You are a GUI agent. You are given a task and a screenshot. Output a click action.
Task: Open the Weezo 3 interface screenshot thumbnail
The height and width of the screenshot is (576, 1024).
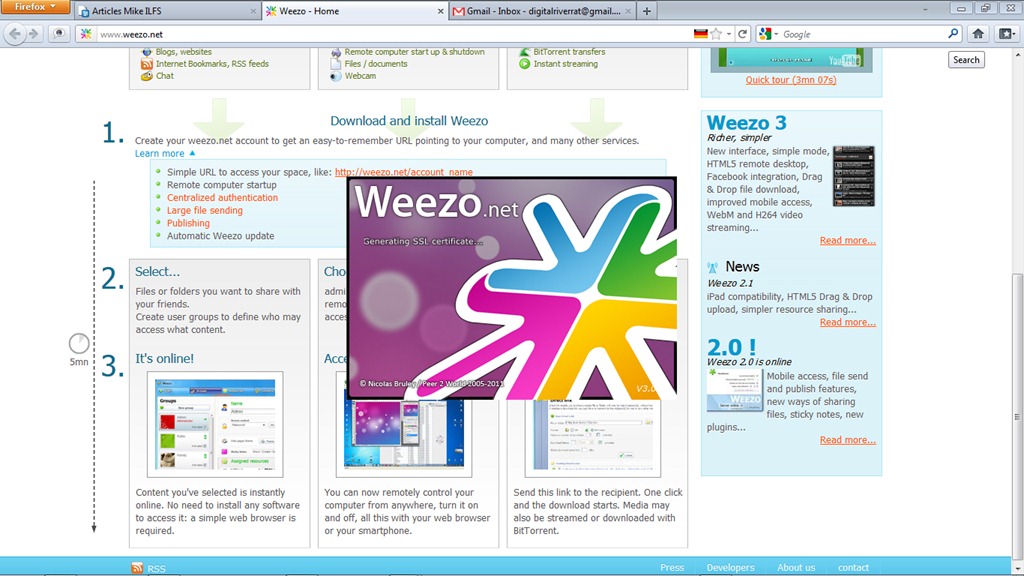854,176
